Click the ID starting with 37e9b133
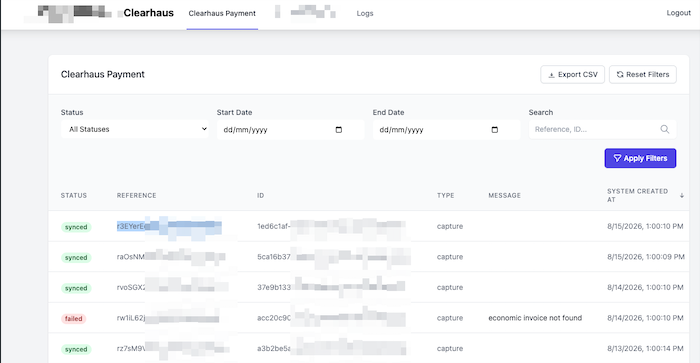The width and height of the screenshot is (700, 363). coord(331,288)
